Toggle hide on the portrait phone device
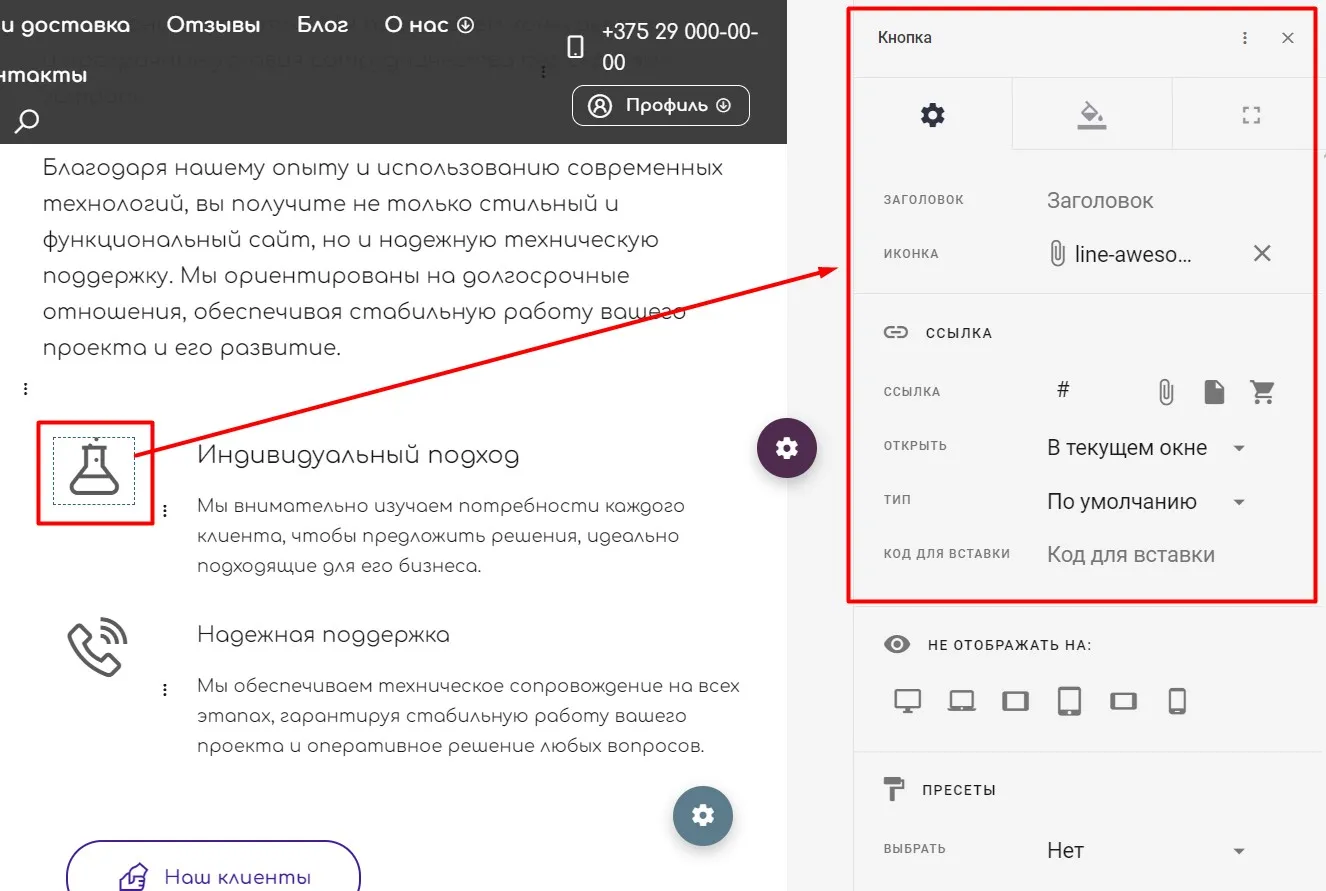The height and width of the screenshot is (891, 1326). 1177,701
